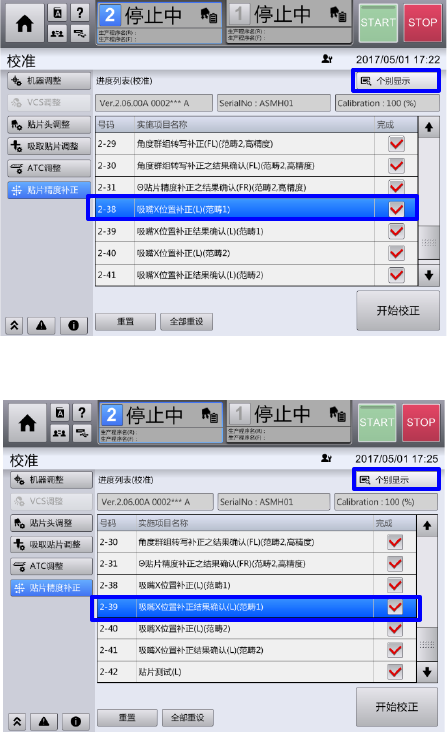Toggle the 完成 checkbox for row 2-42 贴片测试(L)
Viewport: 447px width, 732px height.
[x=395, y=672]
